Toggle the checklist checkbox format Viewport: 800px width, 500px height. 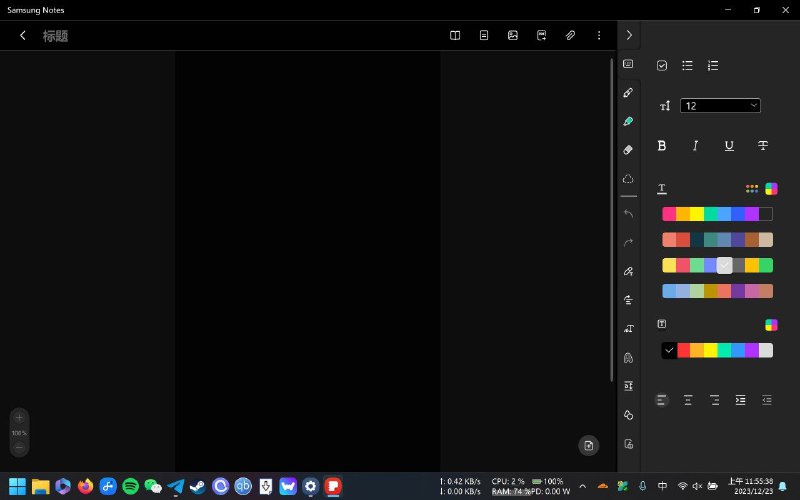[661, 65]
